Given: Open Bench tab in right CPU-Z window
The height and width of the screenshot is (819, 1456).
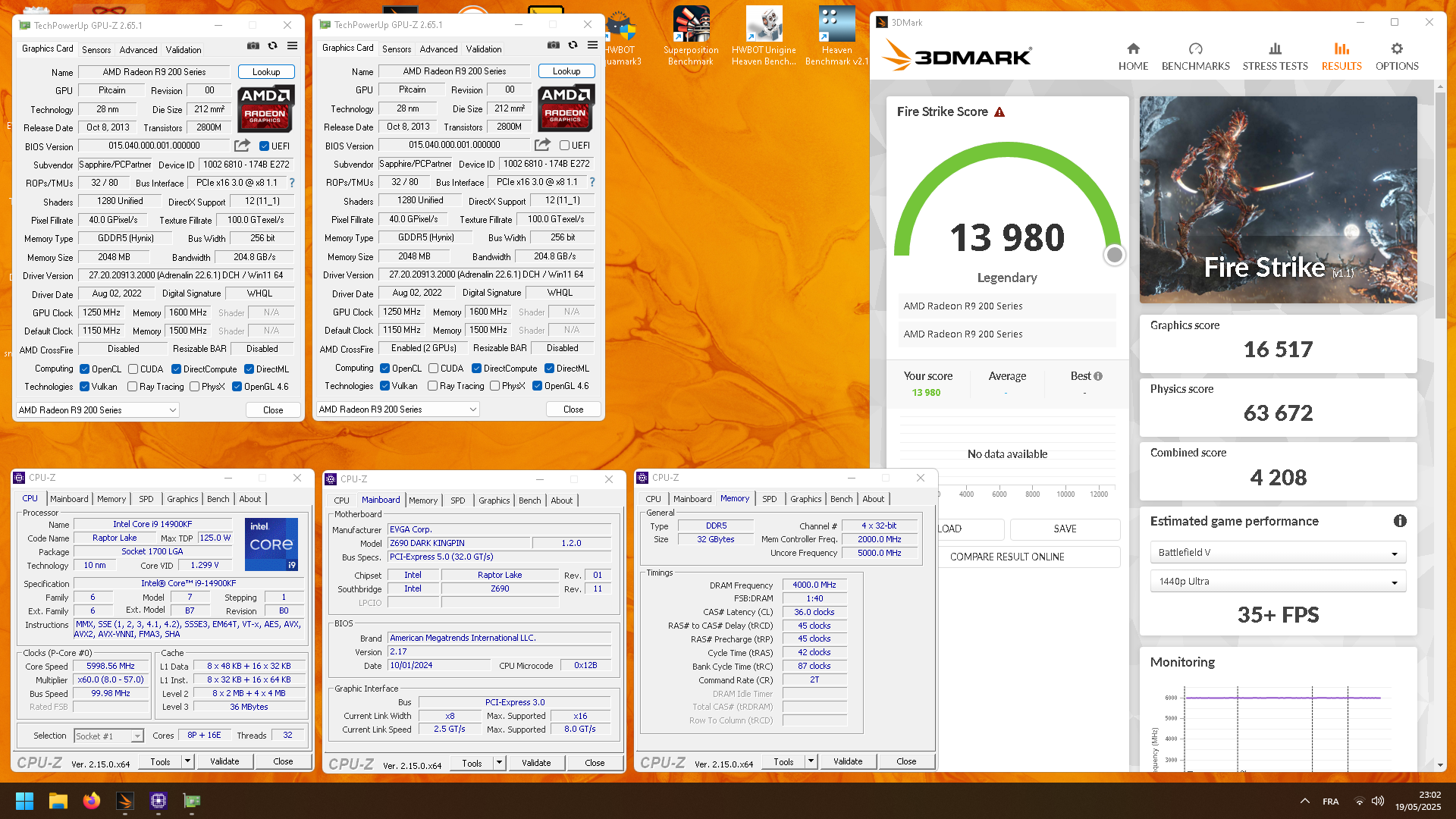Looking at the screenshot, I should click(841, 499).
